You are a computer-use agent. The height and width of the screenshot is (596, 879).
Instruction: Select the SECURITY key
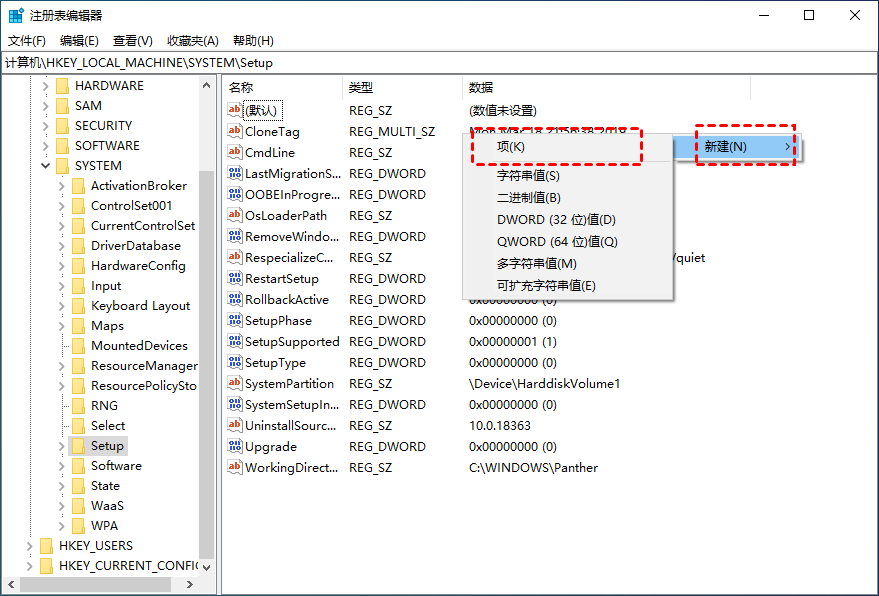point(104,126)
